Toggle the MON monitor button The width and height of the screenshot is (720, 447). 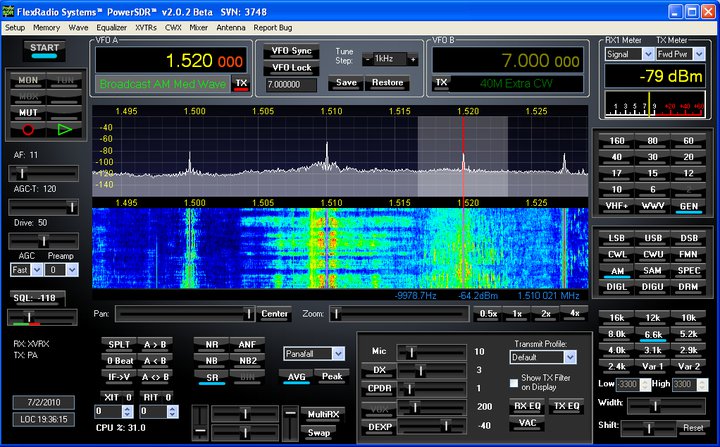point(28,80)
